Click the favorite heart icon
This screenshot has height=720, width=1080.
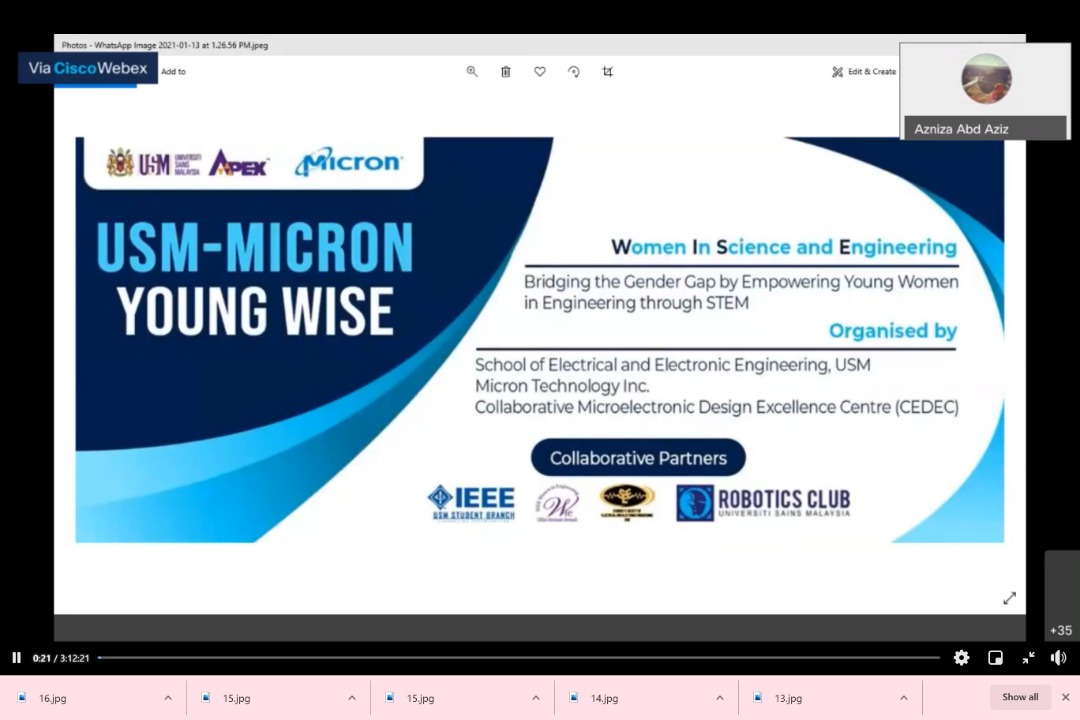[x=540, y=72]
